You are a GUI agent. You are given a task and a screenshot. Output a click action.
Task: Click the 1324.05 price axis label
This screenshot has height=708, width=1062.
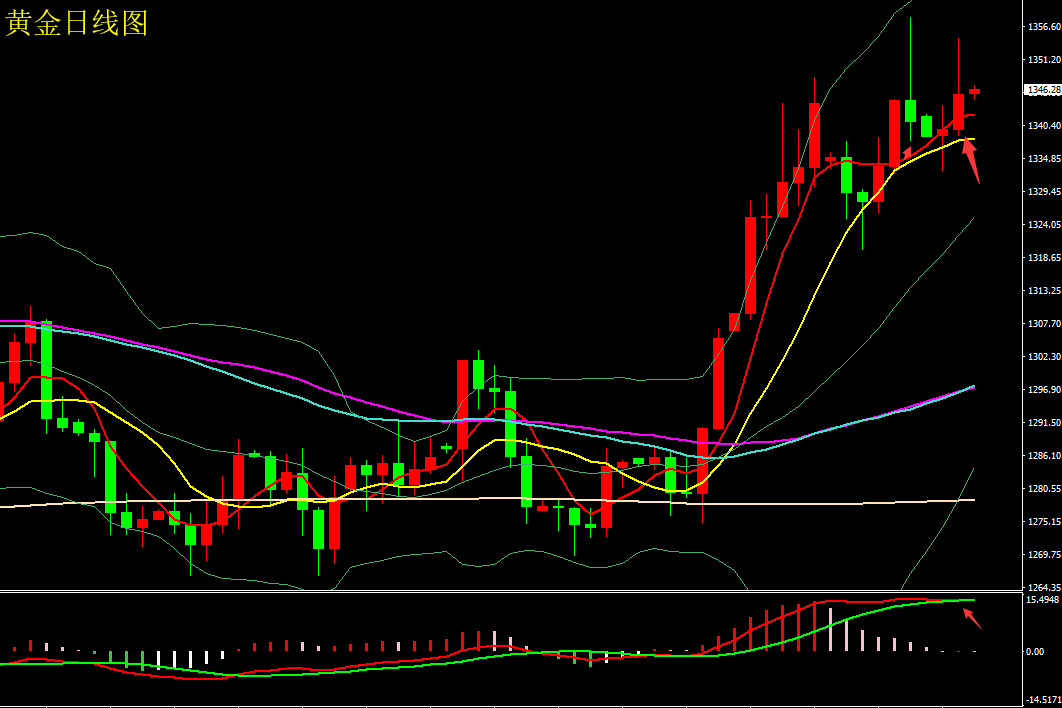(1044, 225)
